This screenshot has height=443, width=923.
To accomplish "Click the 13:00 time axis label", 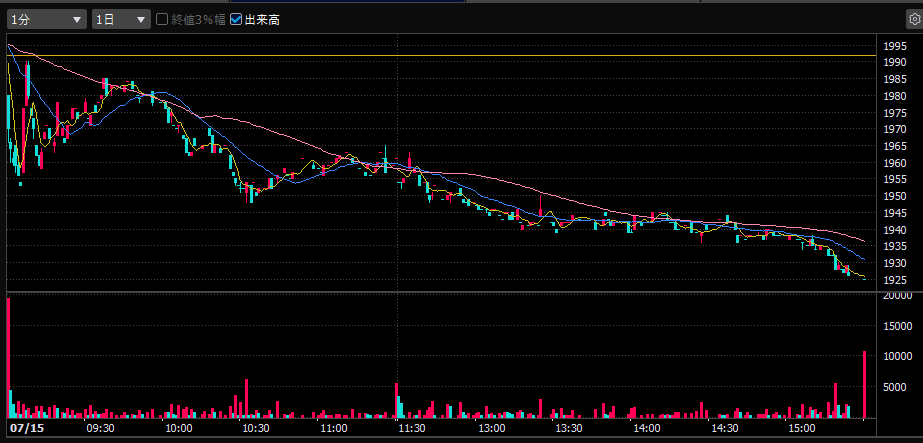I will coord(491,428).
